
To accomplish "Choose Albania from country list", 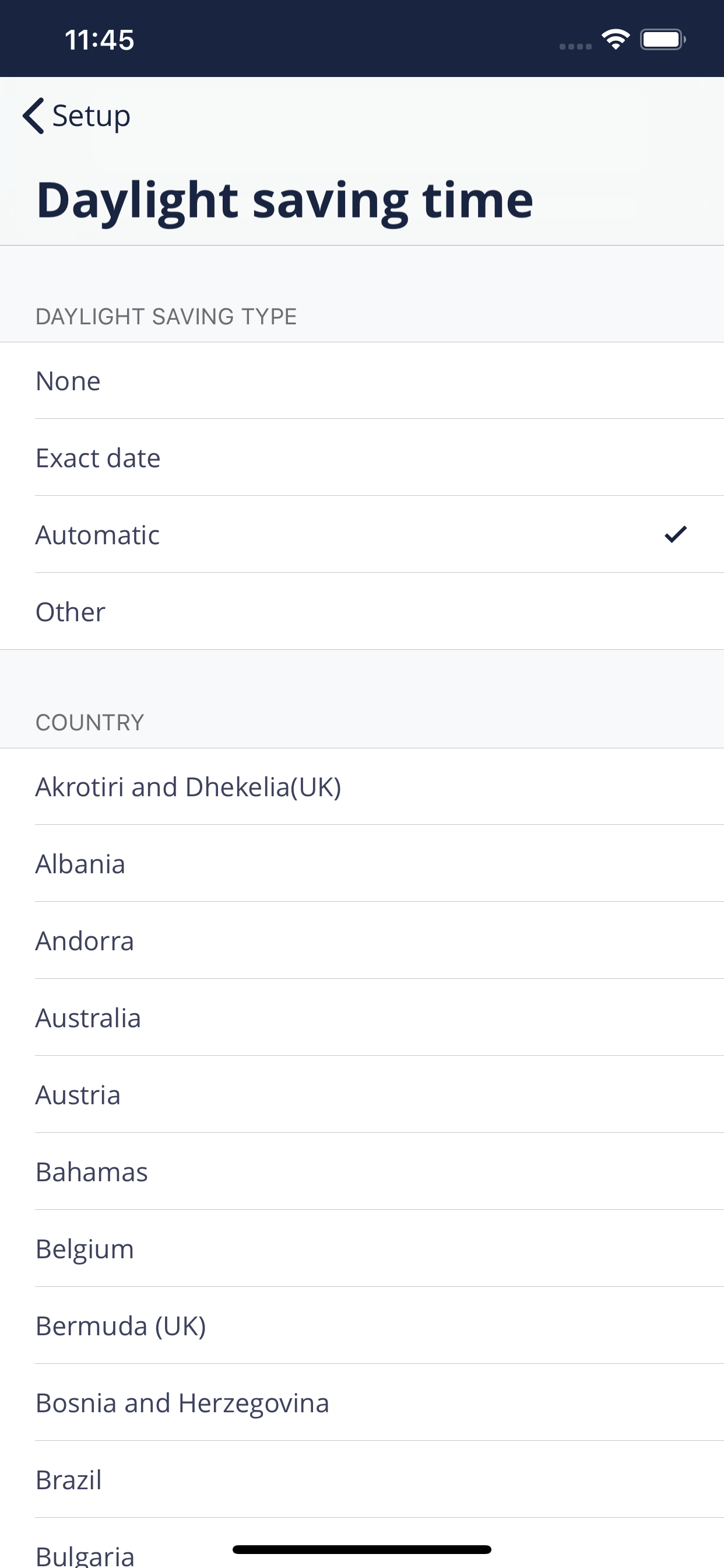I will tap(362, 864).
